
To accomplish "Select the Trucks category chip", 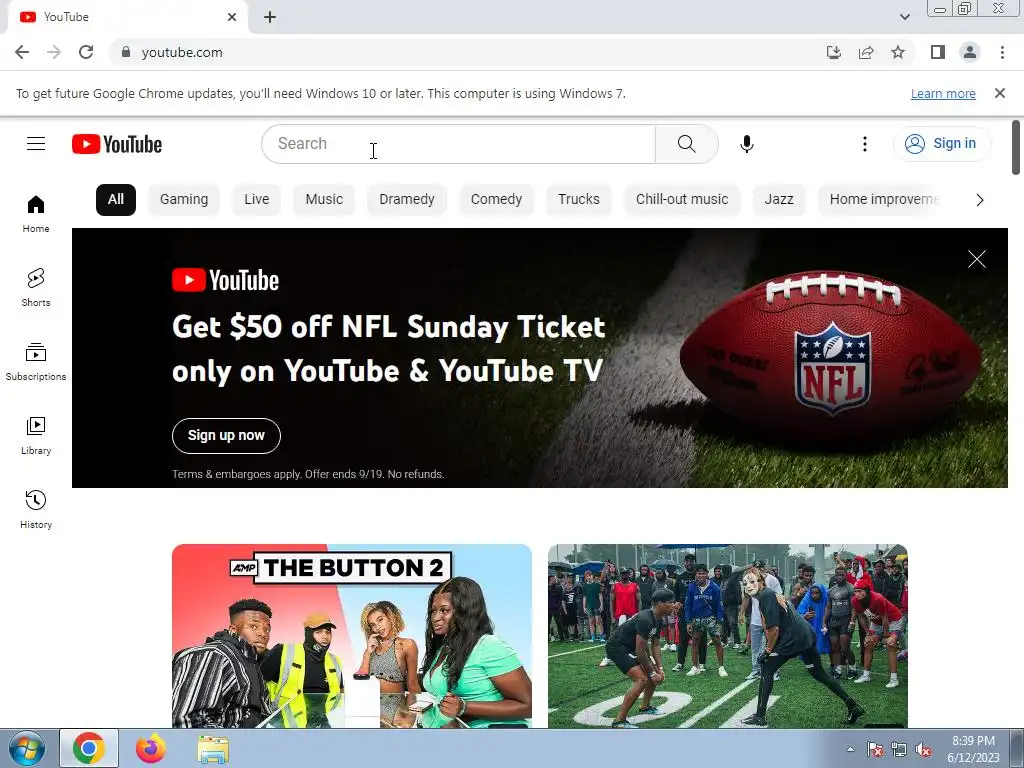I will click(579, 200).
